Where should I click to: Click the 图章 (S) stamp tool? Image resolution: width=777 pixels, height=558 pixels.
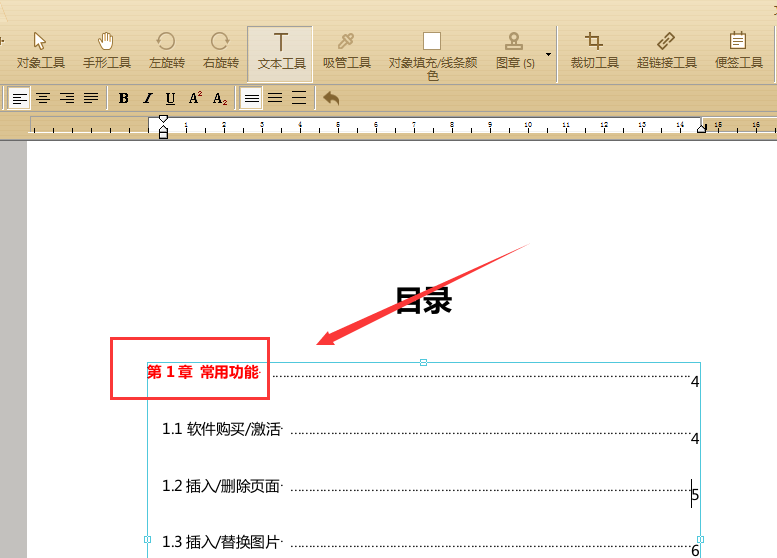(515, 52)
